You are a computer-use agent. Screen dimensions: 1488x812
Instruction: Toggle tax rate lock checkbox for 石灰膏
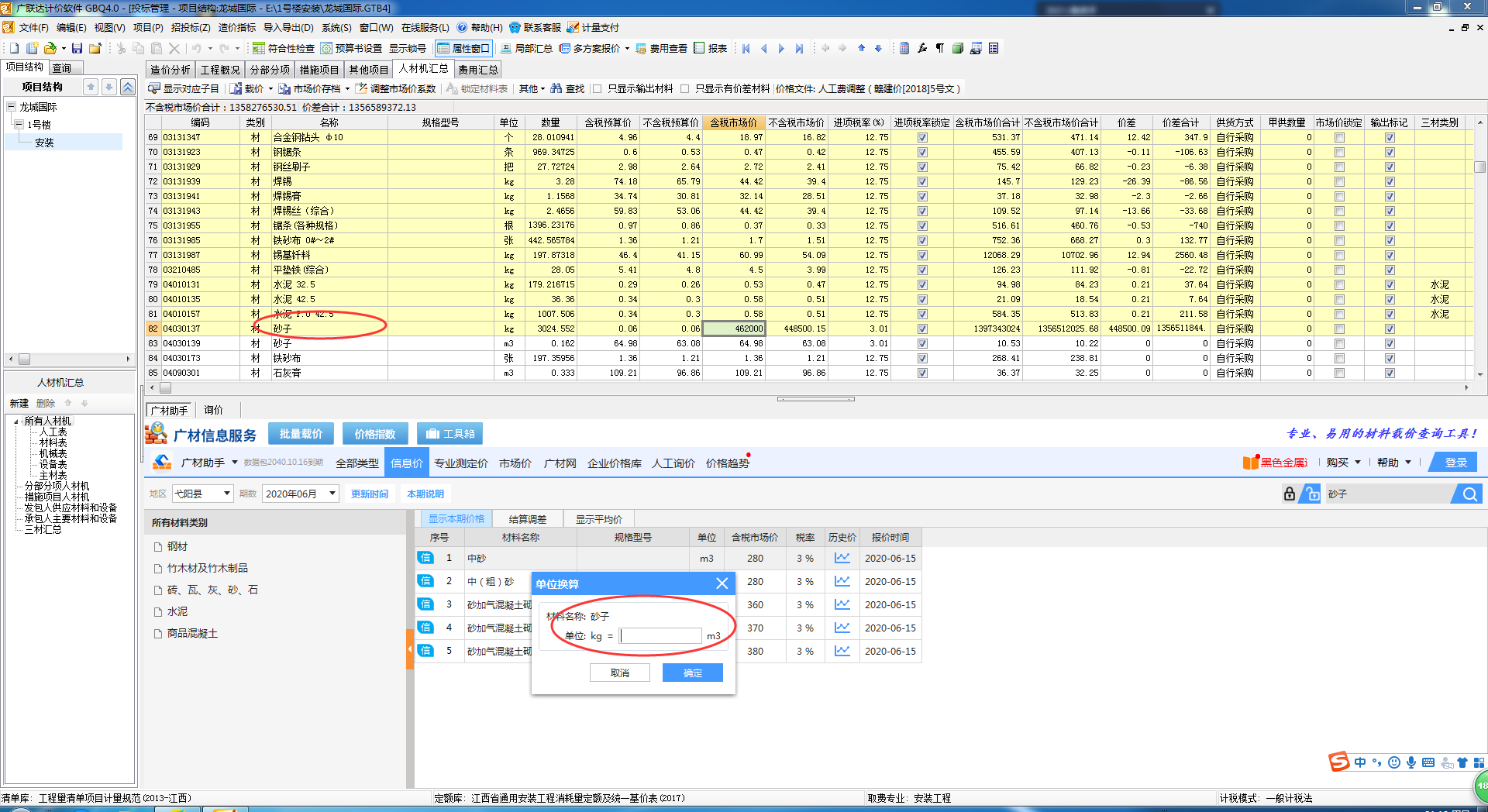922,373
